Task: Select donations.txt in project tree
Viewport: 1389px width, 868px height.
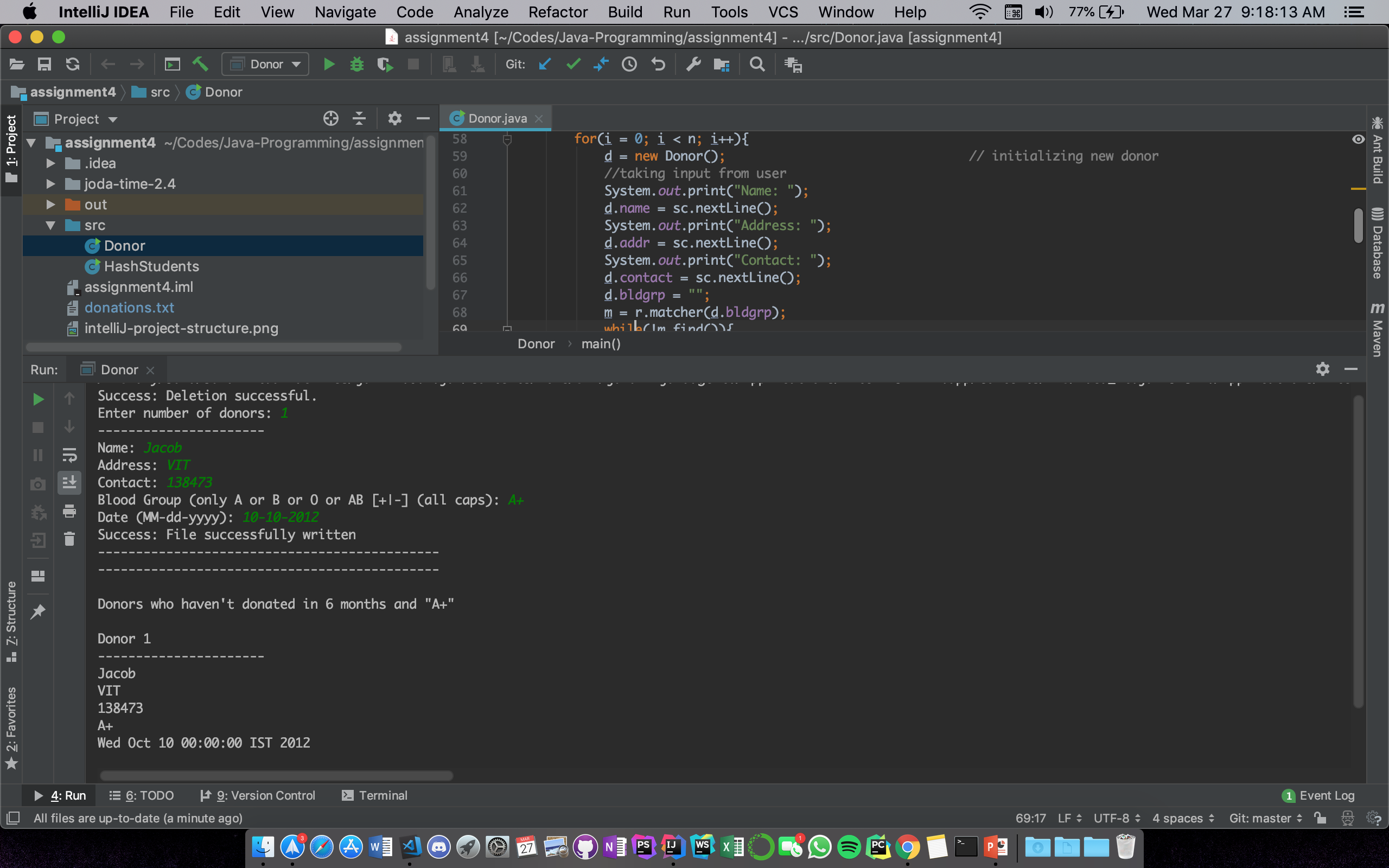Action: [x=129, y=308]
